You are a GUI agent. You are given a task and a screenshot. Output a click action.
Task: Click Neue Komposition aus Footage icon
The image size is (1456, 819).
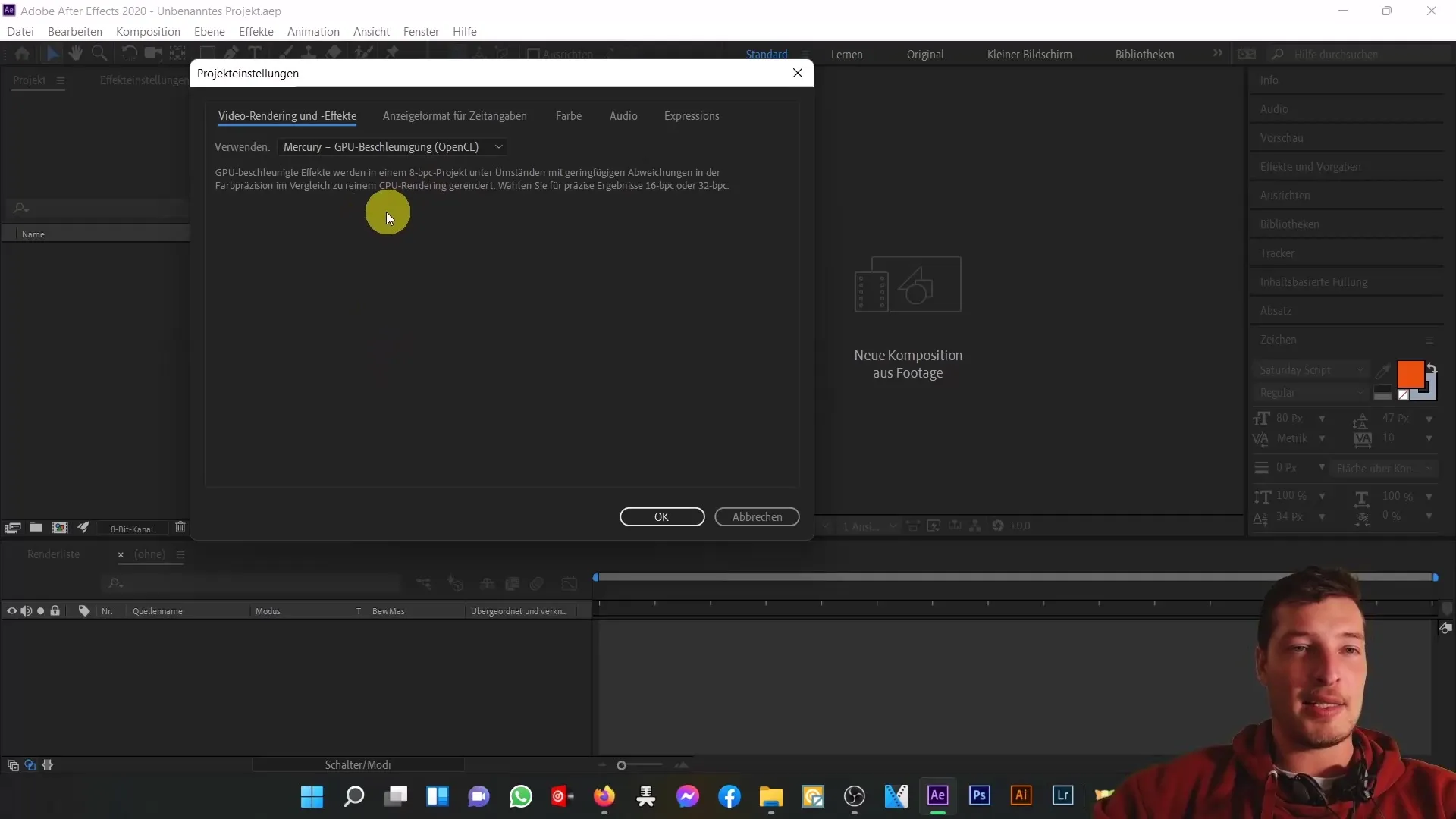coord(908,284)
